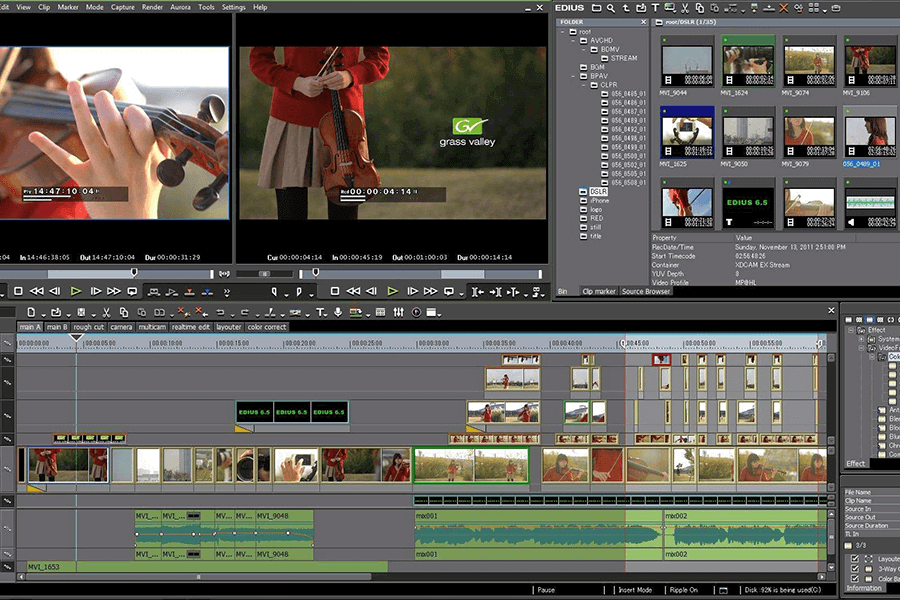
Task: Click the recorder monitor position slider
Action: (x=316, y=273)
